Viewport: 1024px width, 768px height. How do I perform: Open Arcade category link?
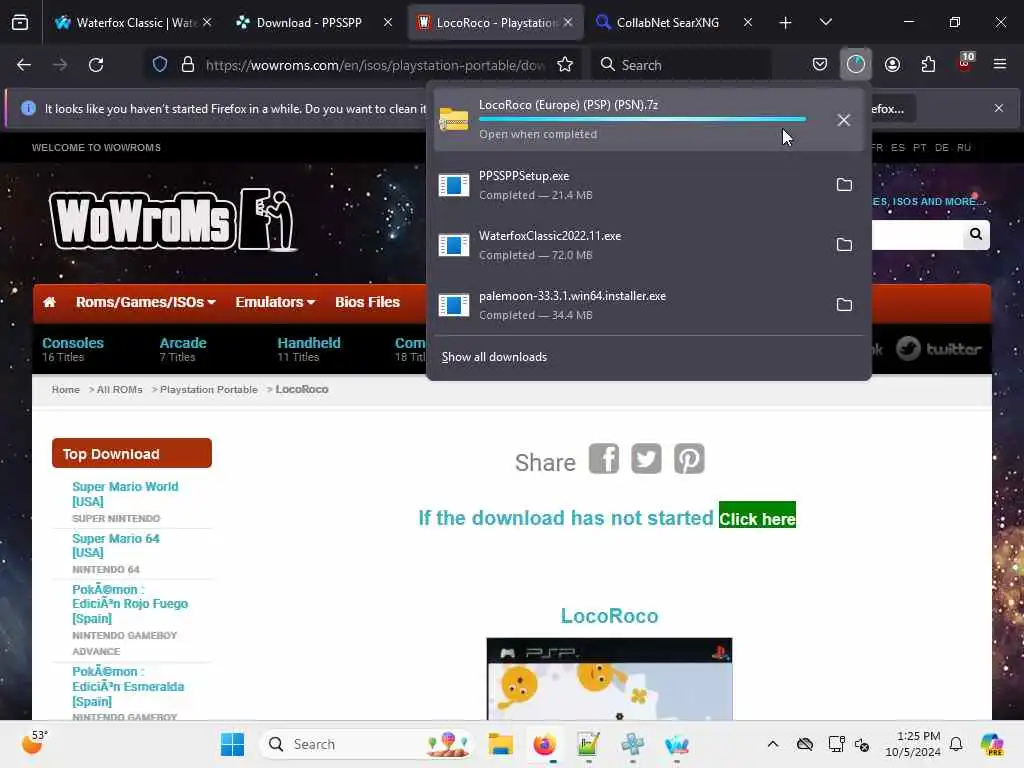pyautogui.click(x=183, y=344)
